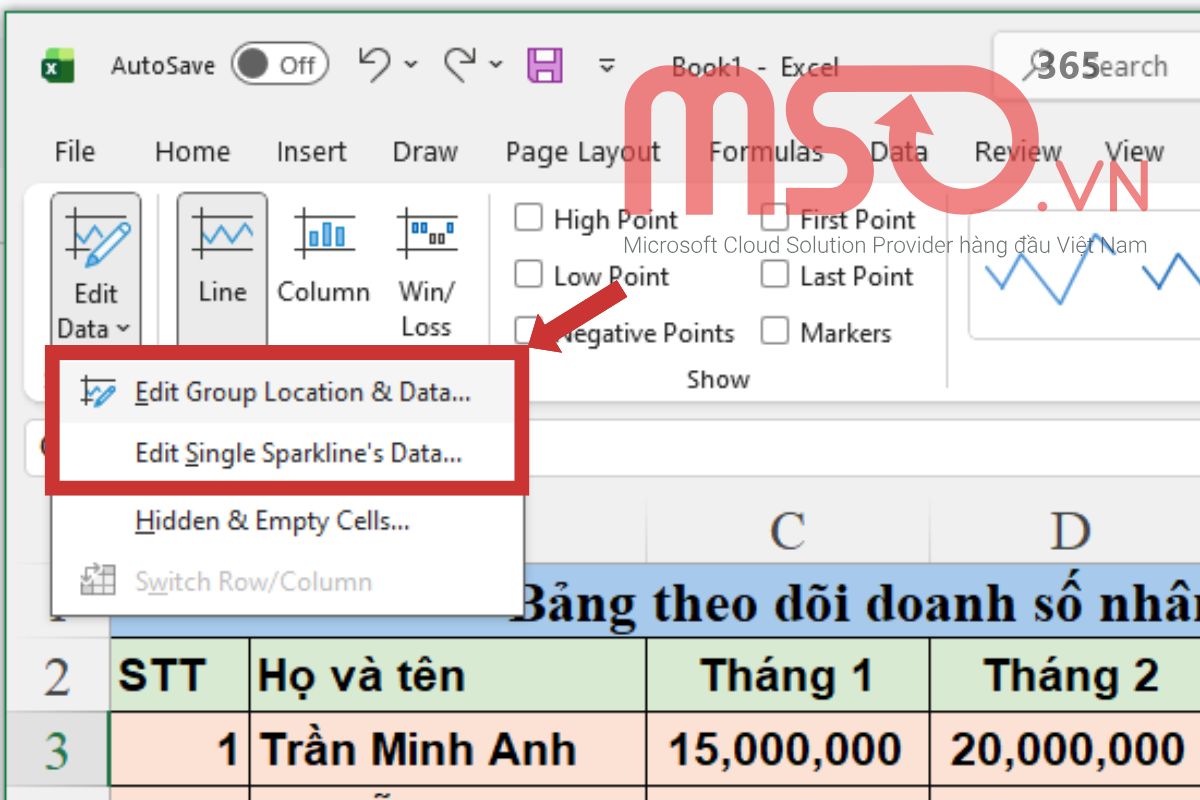Screen dimensions: 1200x800
Task: Save the workbook with the floppy icon
Action: click(545, 66)
